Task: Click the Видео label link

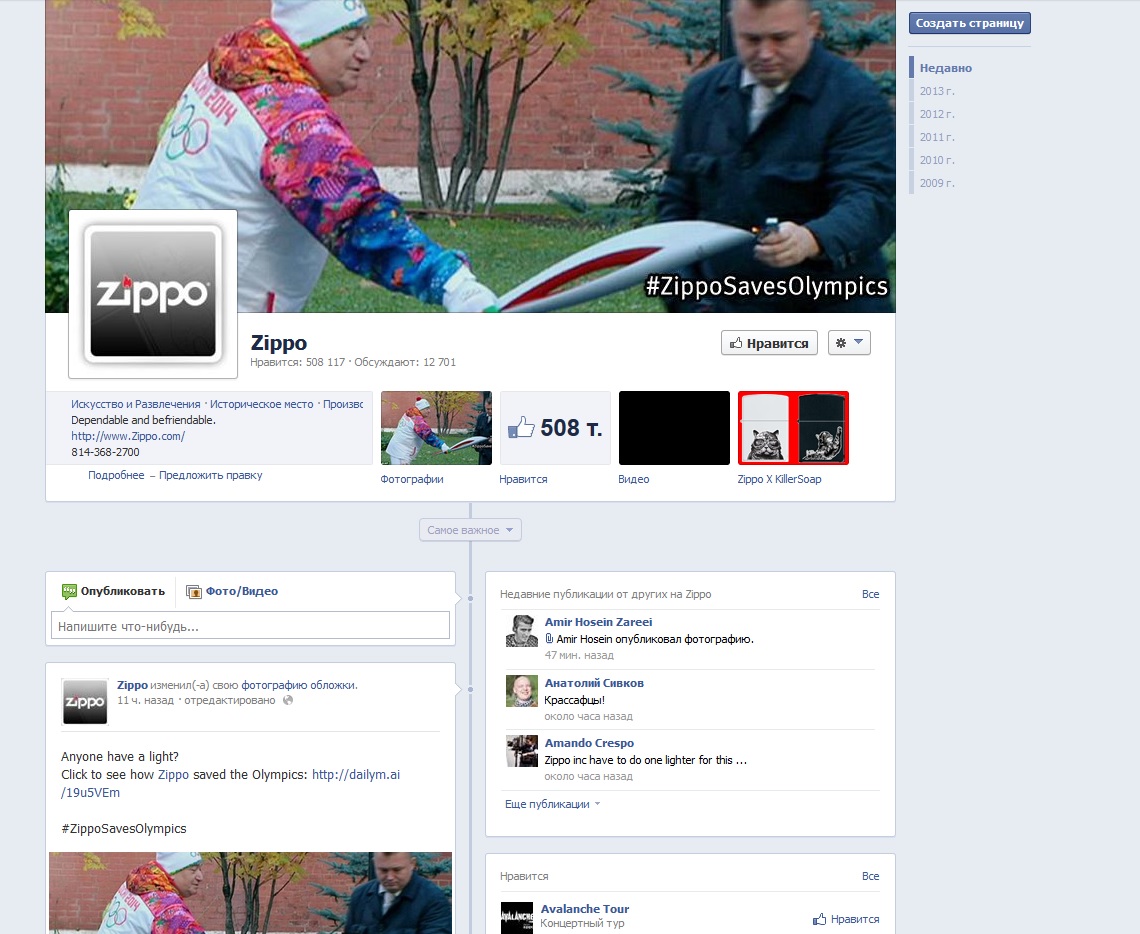Action: (x=634, y=479)
